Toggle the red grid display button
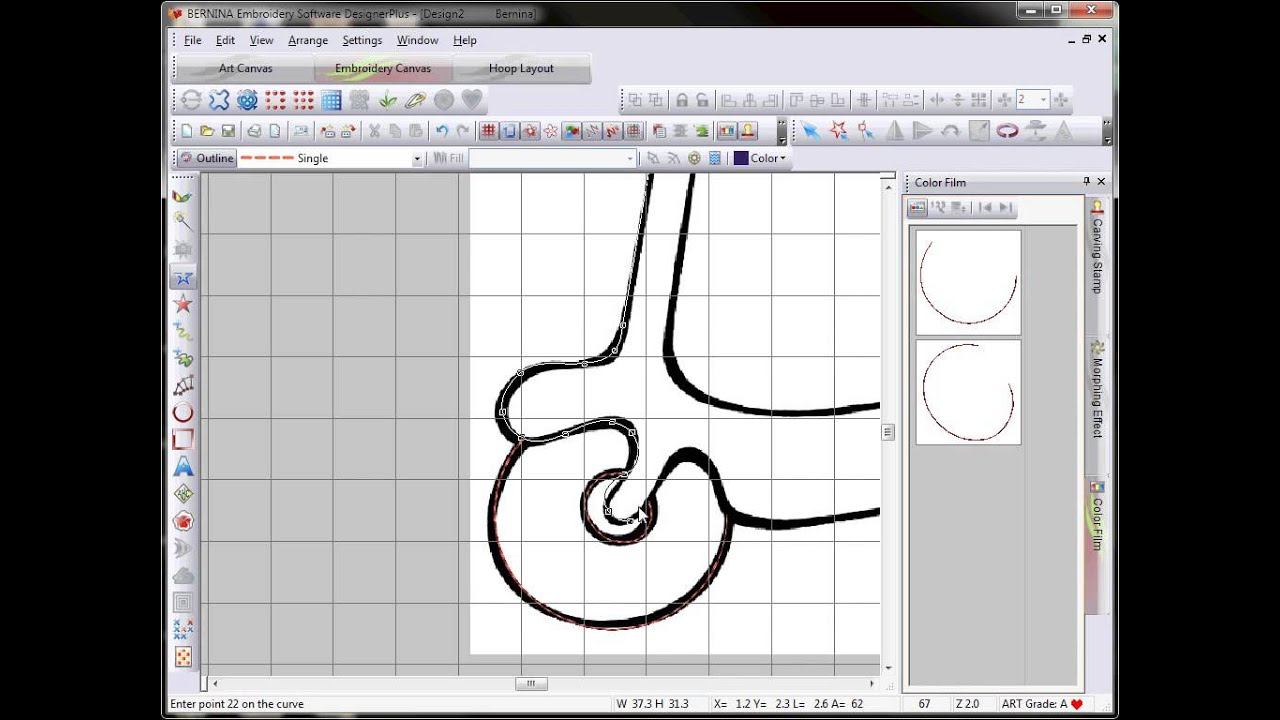 (488, 131)
